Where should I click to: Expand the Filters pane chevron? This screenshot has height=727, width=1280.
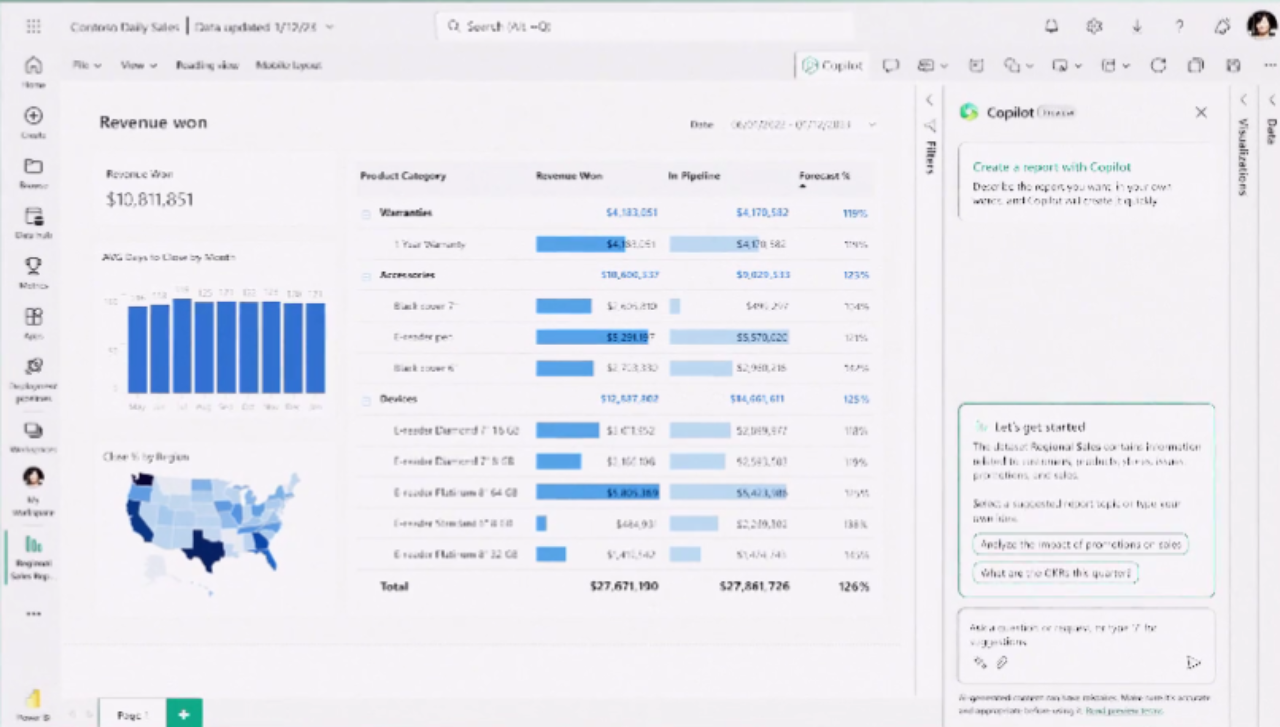tap(929, 100)
